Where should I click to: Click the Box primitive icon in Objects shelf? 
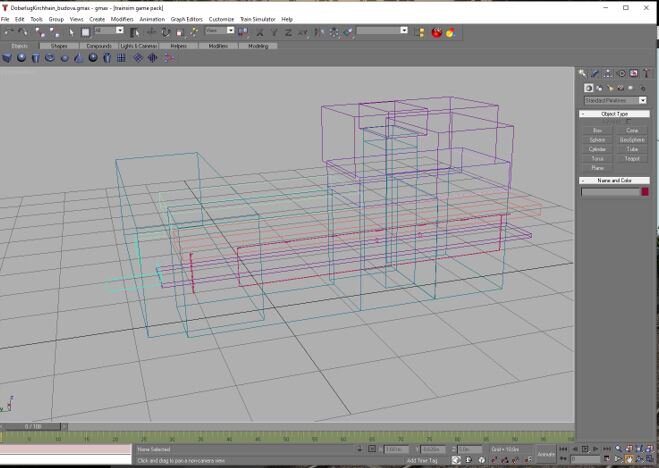click(x=7, y=58)
